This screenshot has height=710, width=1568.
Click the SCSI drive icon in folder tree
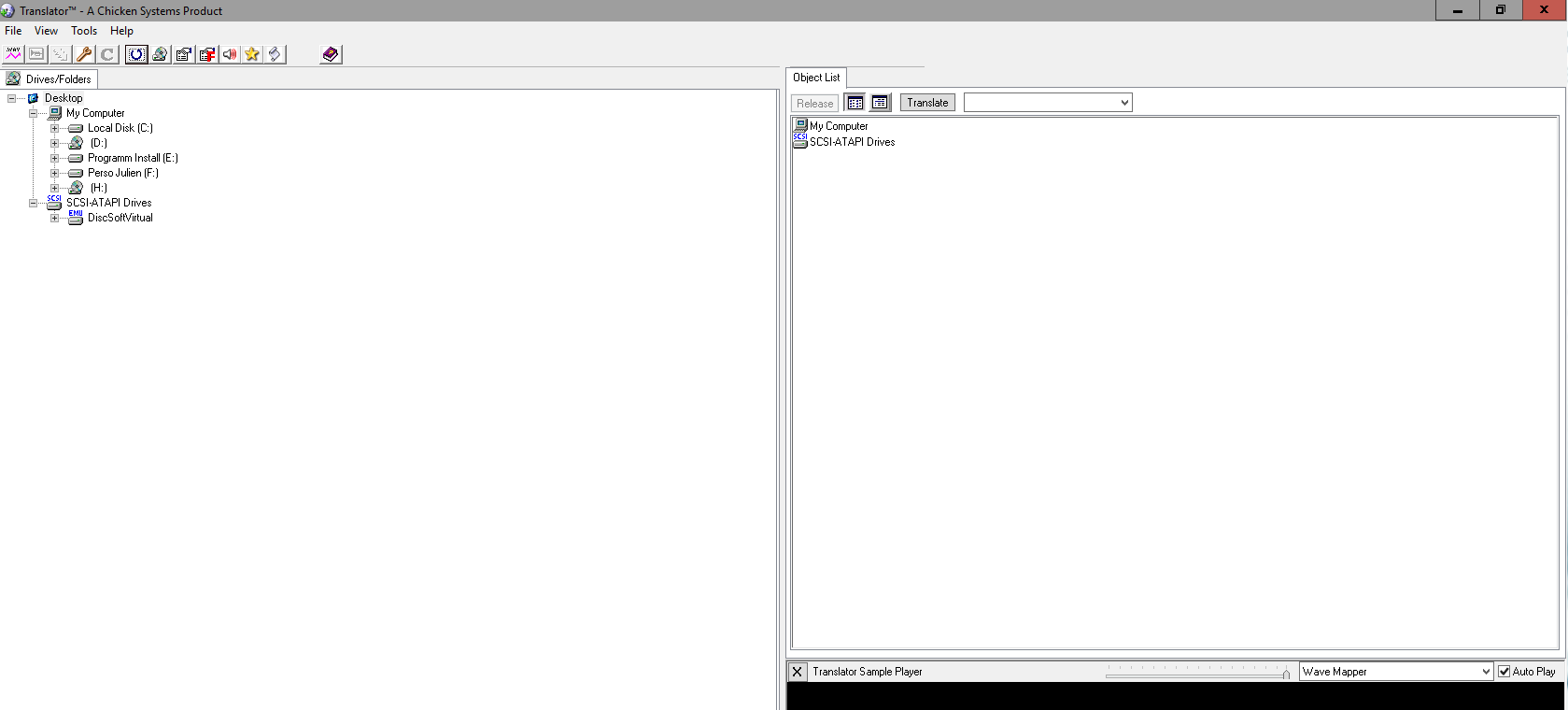pos(54,203)
